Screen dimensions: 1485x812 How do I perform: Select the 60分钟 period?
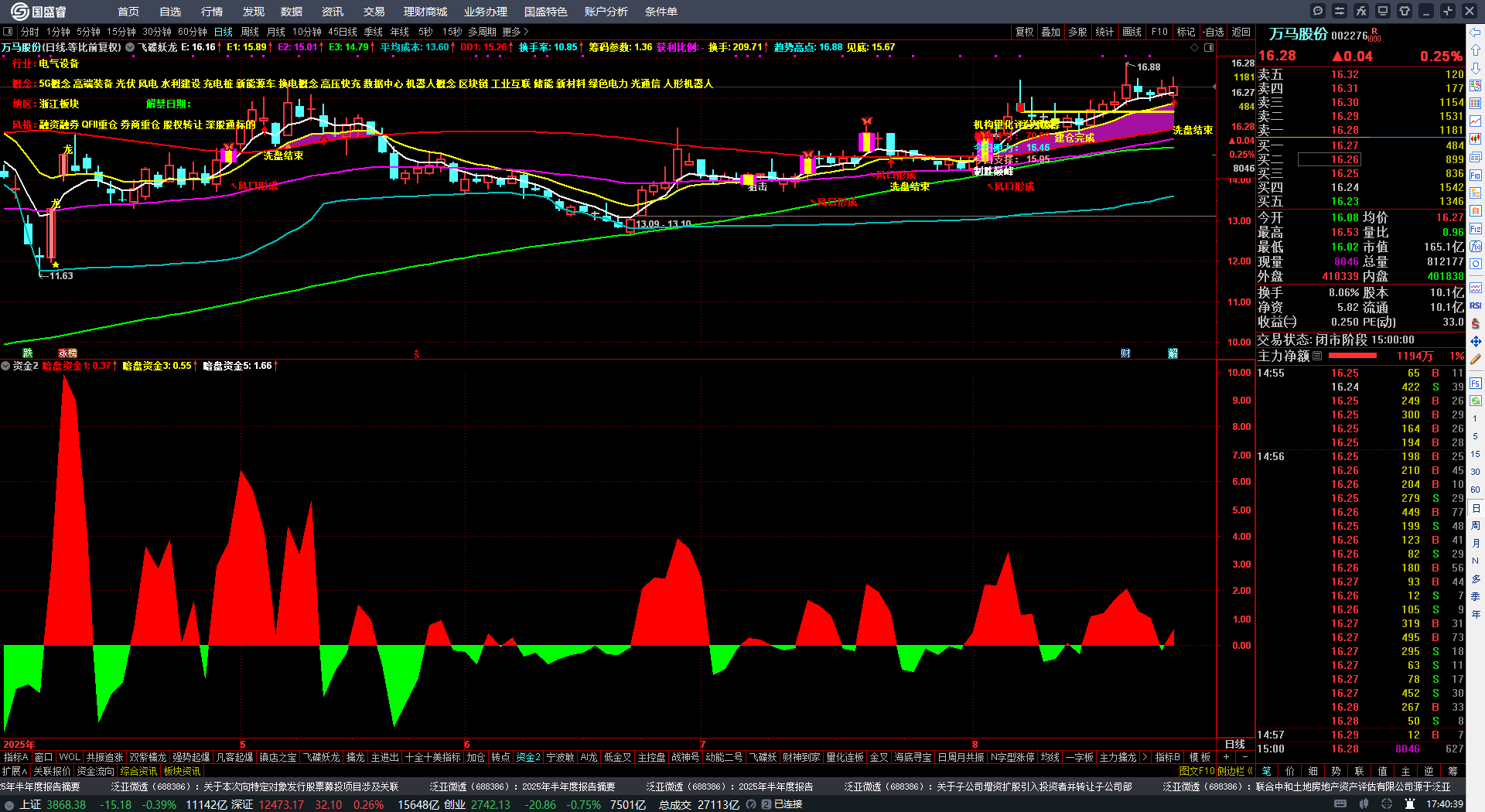[x=193, y=32]
